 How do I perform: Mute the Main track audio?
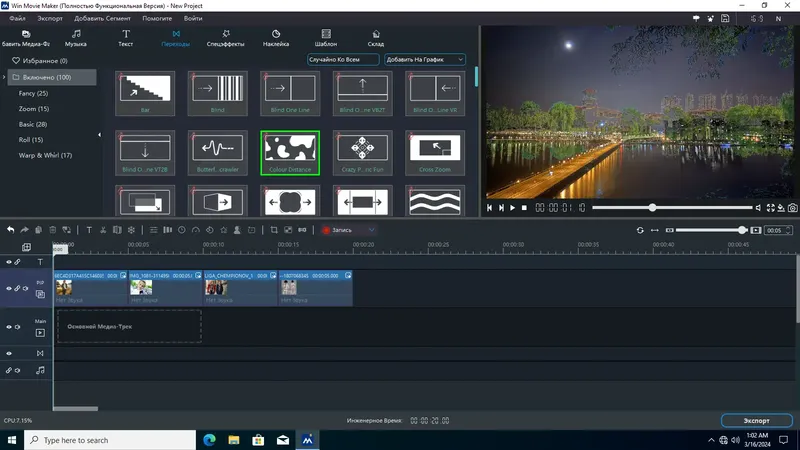19,326
